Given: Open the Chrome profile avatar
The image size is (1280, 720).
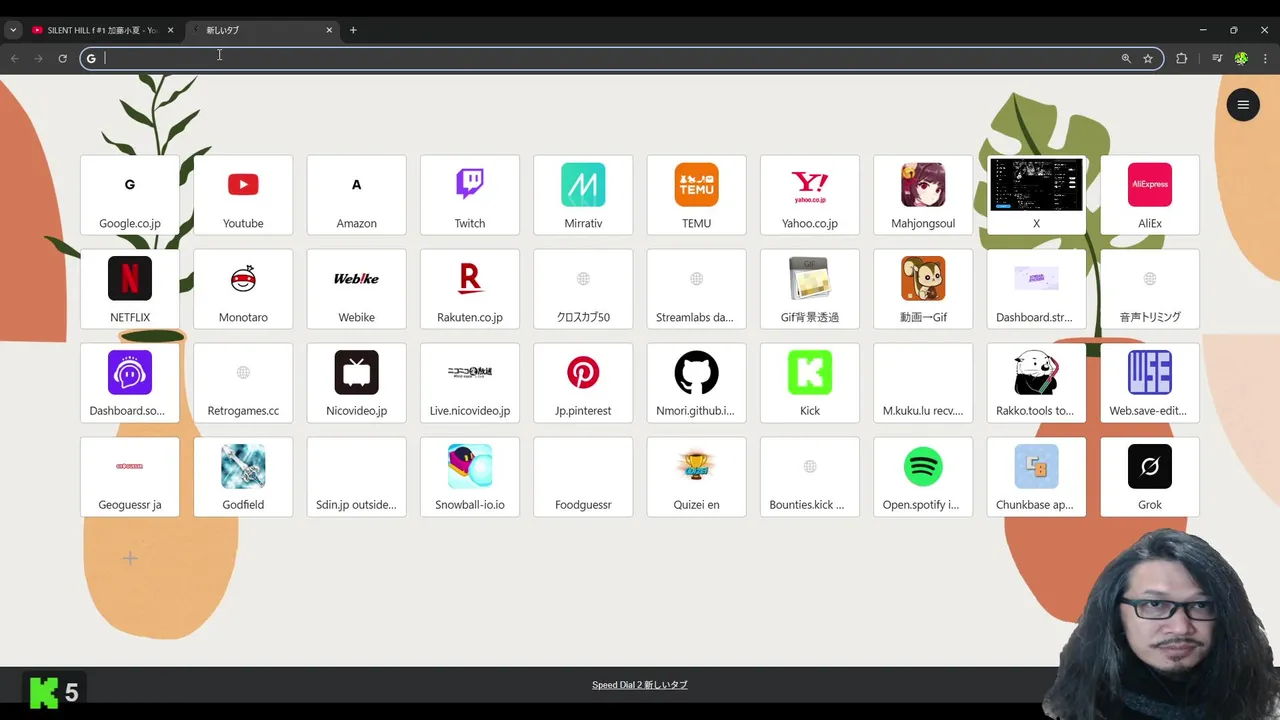Looking at the screenshot, I should 1241,58.
